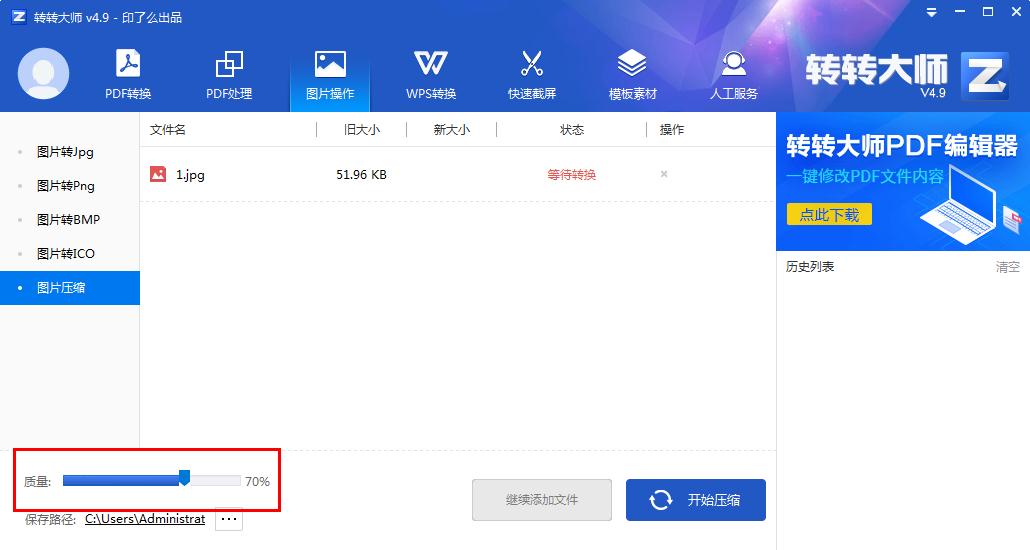Viewport: 1030px width, 550px height.
Task: Click the 转转大师 V4.9 brand logo
Action: tap(907, 75)
